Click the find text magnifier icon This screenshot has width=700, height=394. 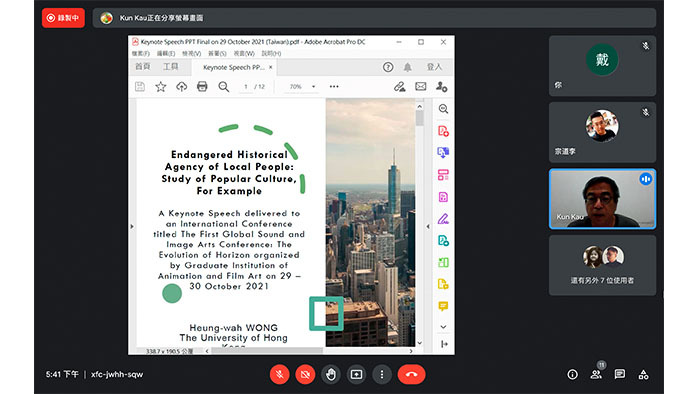pos(224,87)
